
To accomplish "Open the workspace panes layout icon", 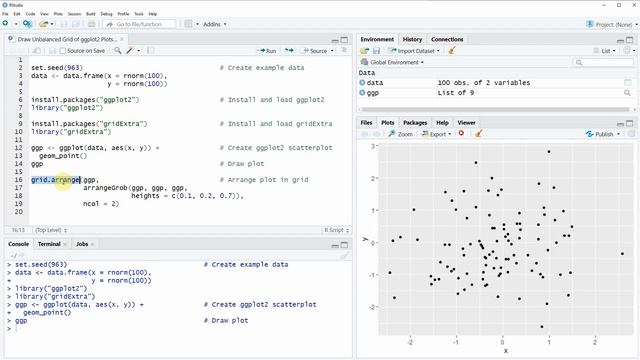I will point(188,24).
